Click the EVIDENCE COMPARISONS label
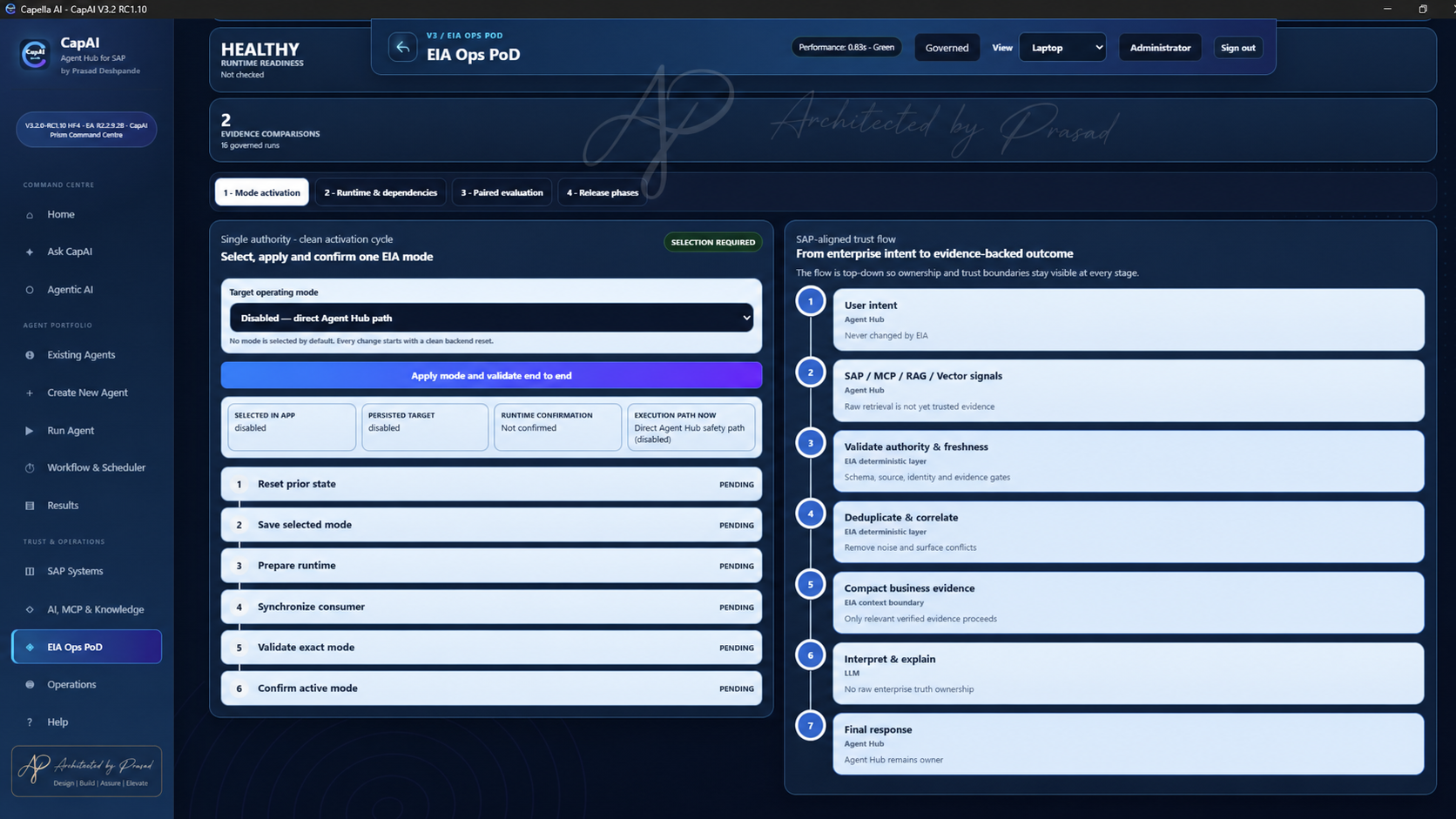This screenshot has height=819, width=1456. coord(270,134)
